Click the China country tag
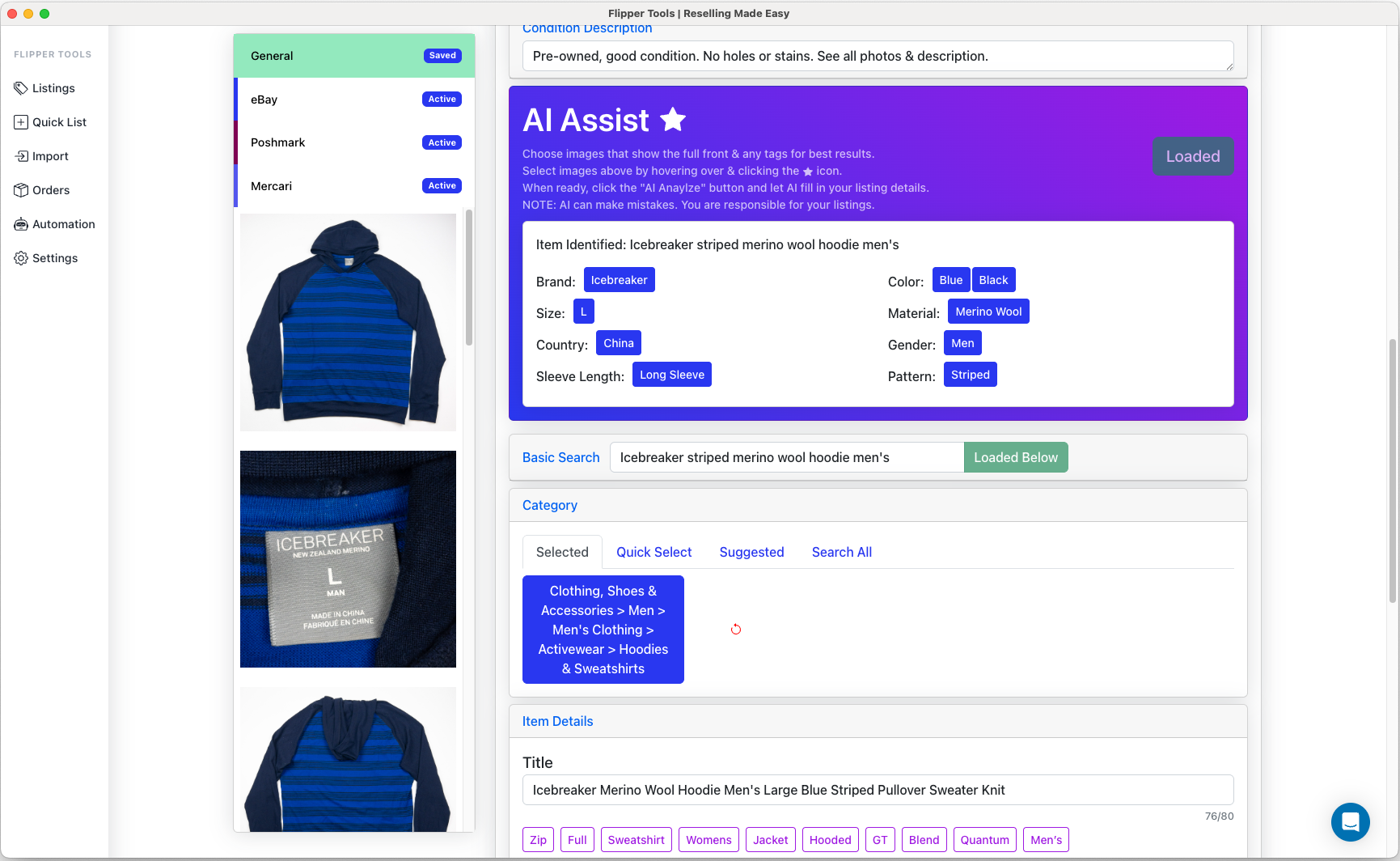The image size is (1400, 861). pyautogui.click(x=618, y=343)
